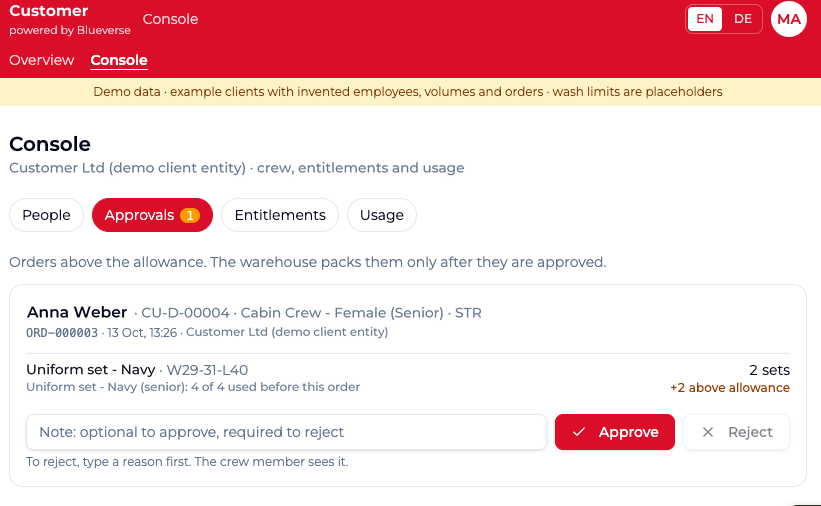Open the MA user avatar menu

point(789,19)
